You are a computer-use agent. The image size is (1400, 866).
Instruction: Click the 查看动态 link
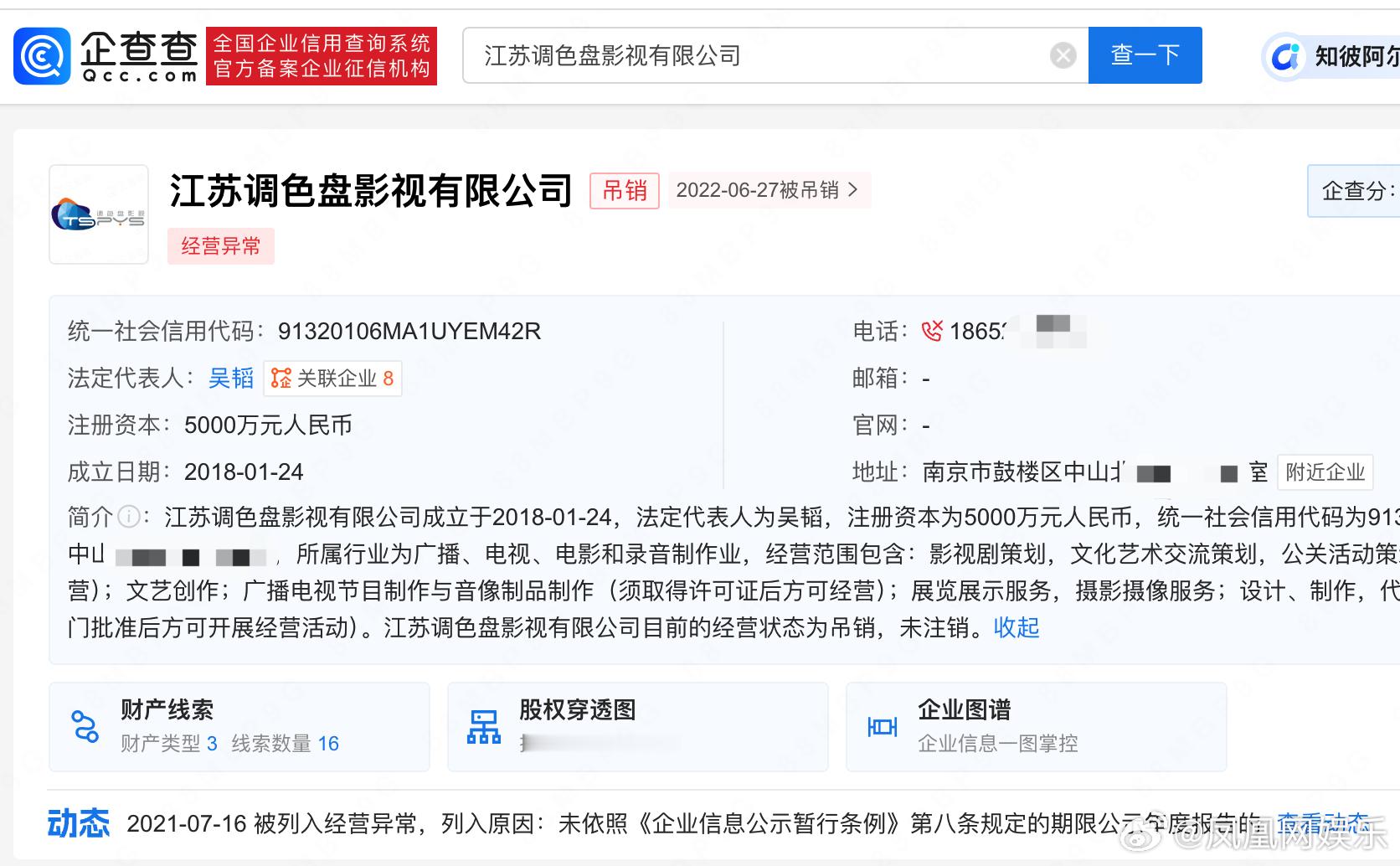tap(1323, 823)
